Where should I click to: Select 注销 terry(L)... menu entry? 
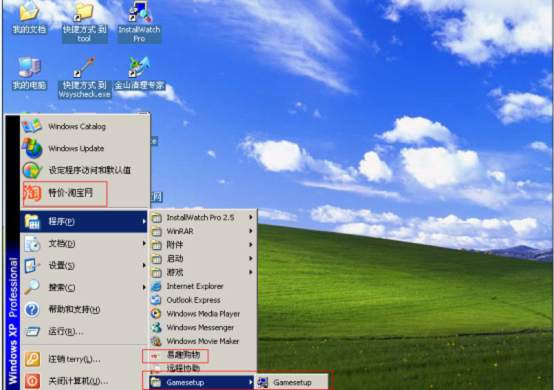(84, 359)
